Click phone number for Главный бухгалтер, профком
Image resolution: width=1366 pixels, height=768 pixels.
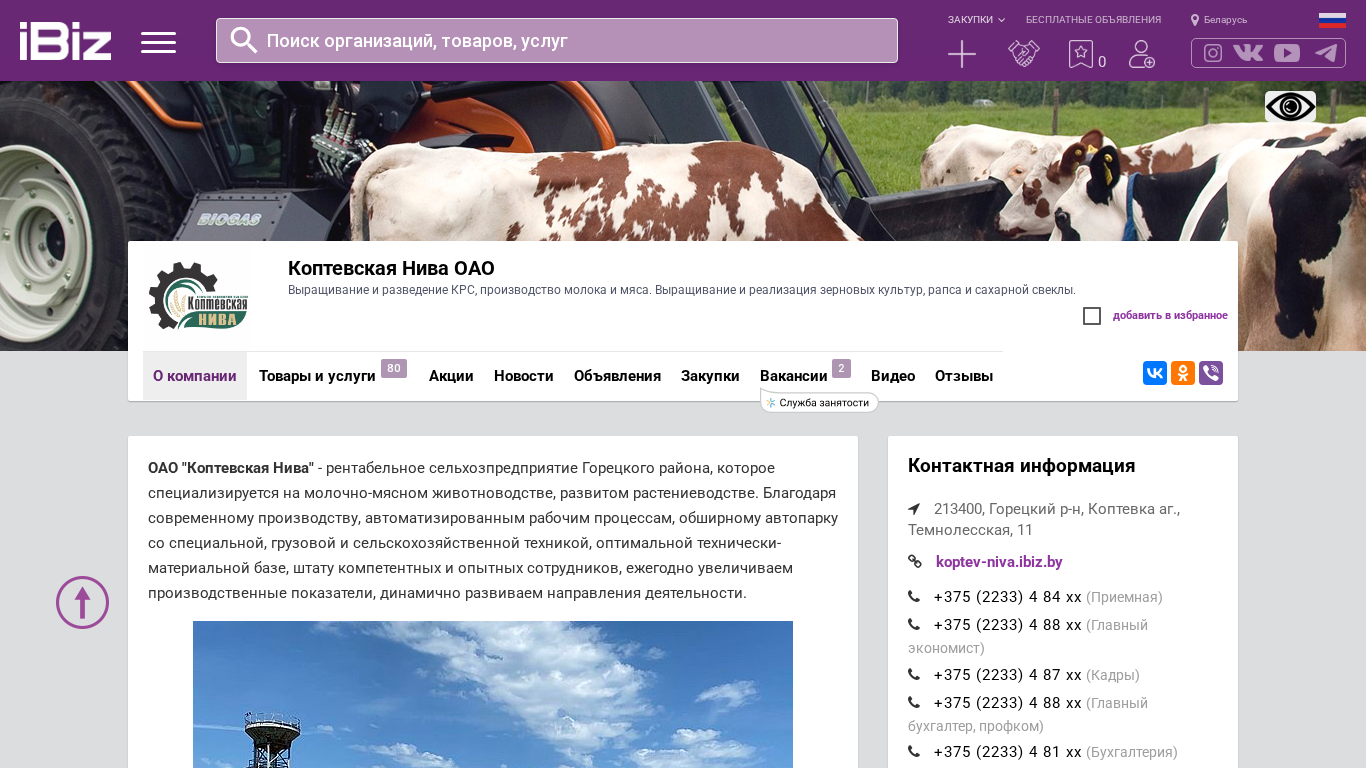click(1007, 703)
